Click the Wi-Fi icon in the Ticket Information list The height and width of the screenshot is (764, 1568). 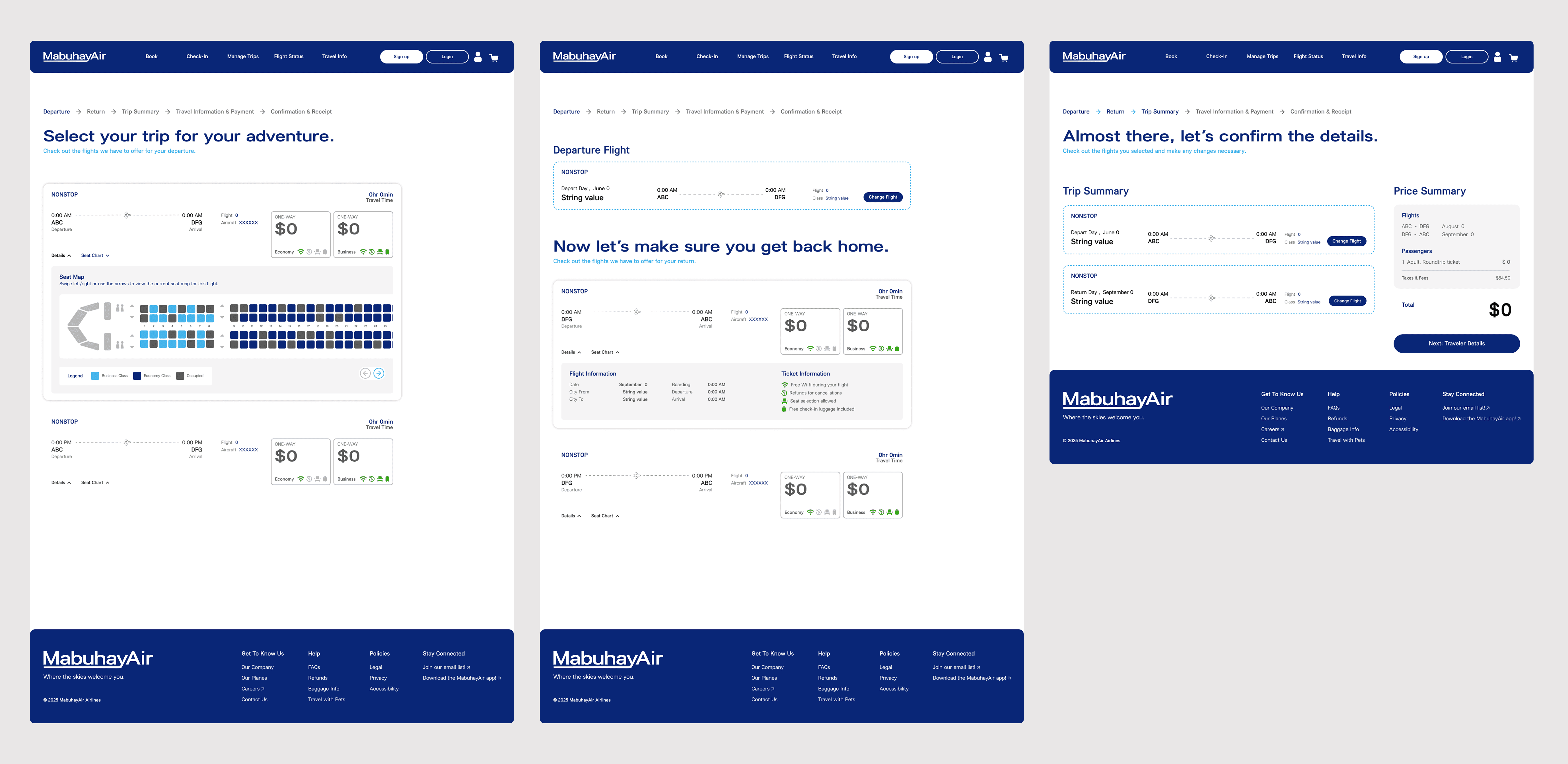coord(785,385)
